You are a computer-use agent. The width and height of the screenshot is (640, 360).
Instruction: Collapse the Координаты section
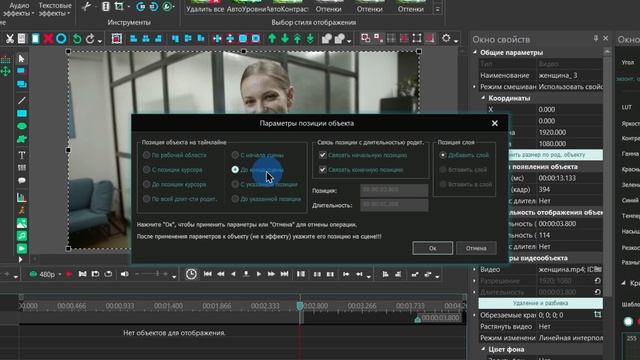483,98
